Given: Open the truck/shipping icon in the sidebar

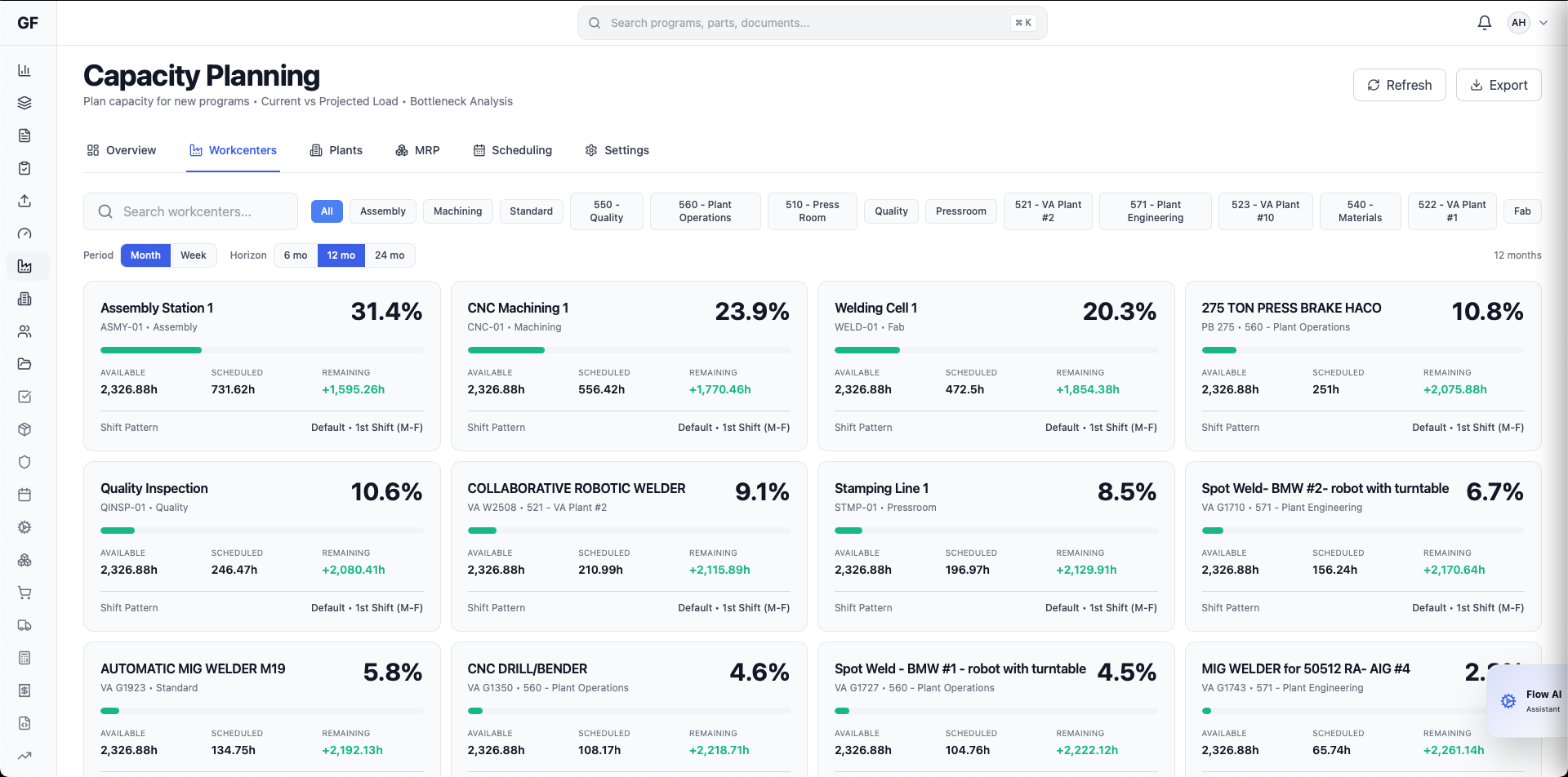Looking at the screenshot, I should (24, 625).
